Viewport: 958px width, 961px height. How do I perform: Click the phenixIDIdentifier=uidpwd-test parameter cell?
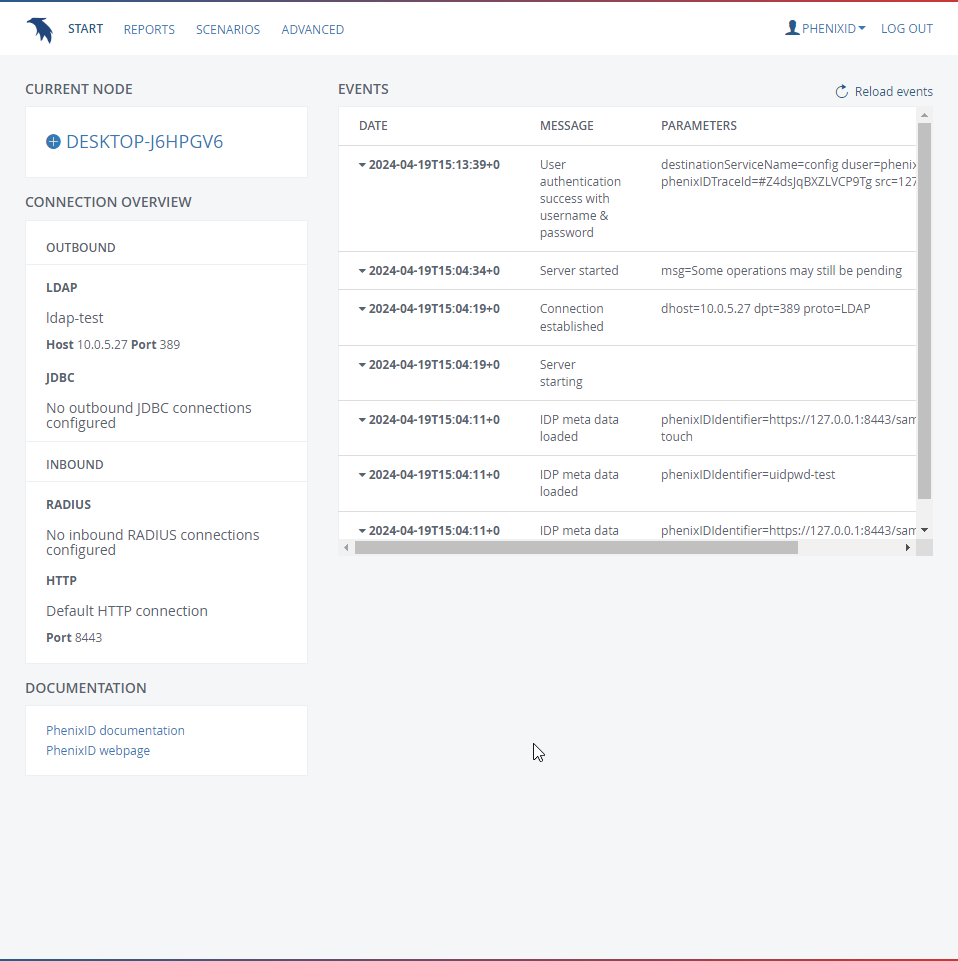pyautogui.click(x=748, y=475)
